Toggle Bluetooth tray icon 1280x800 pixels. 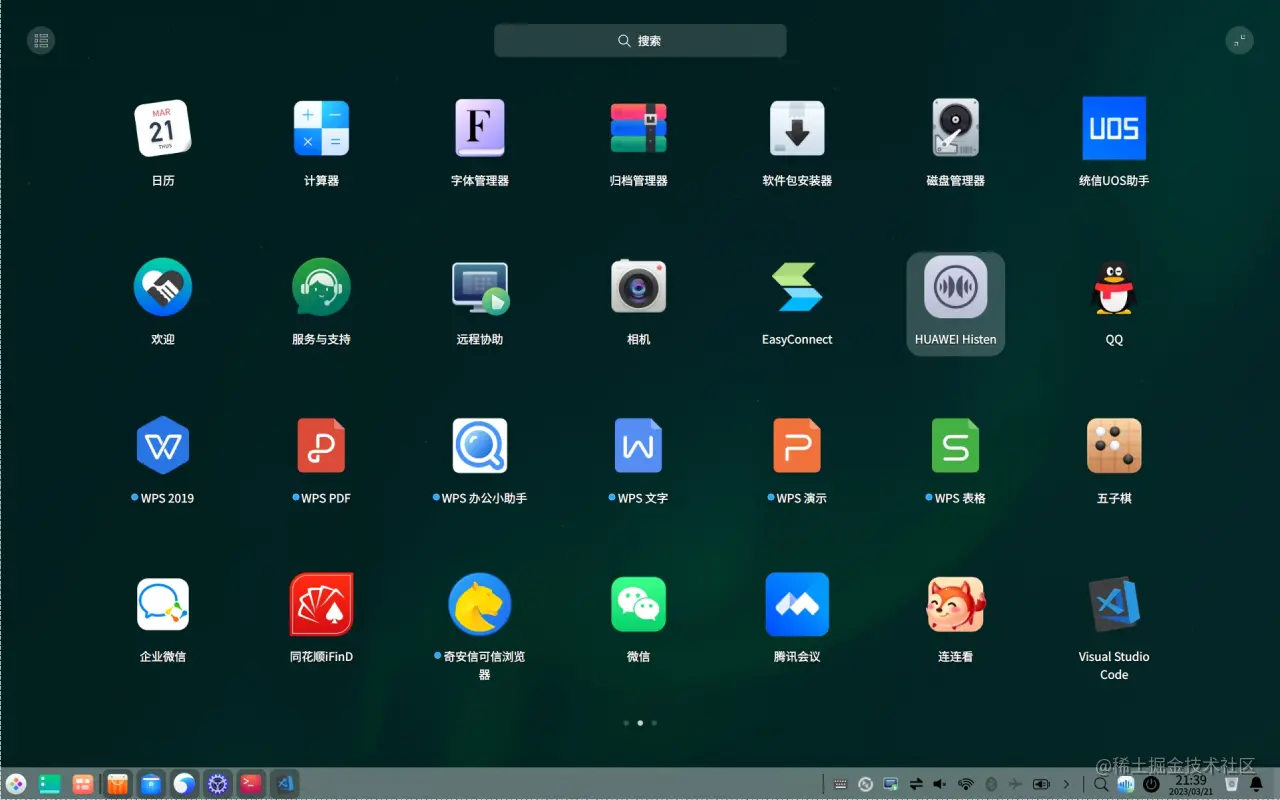(x=991, y=784)
